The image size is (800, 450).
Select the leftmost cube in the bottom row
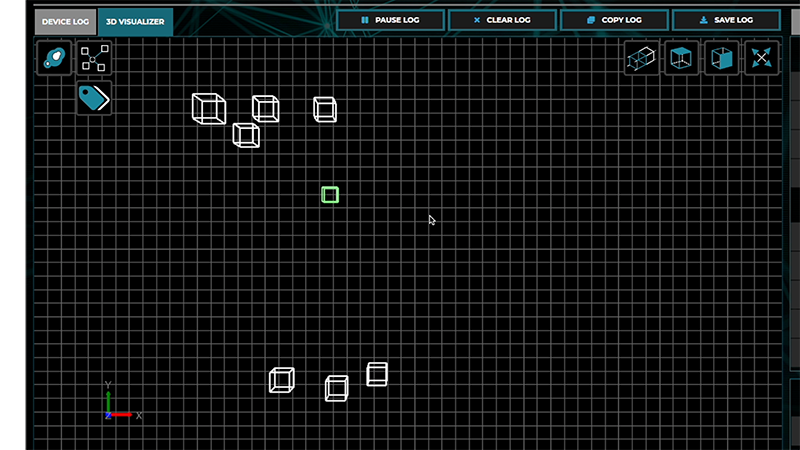[282, 380]
